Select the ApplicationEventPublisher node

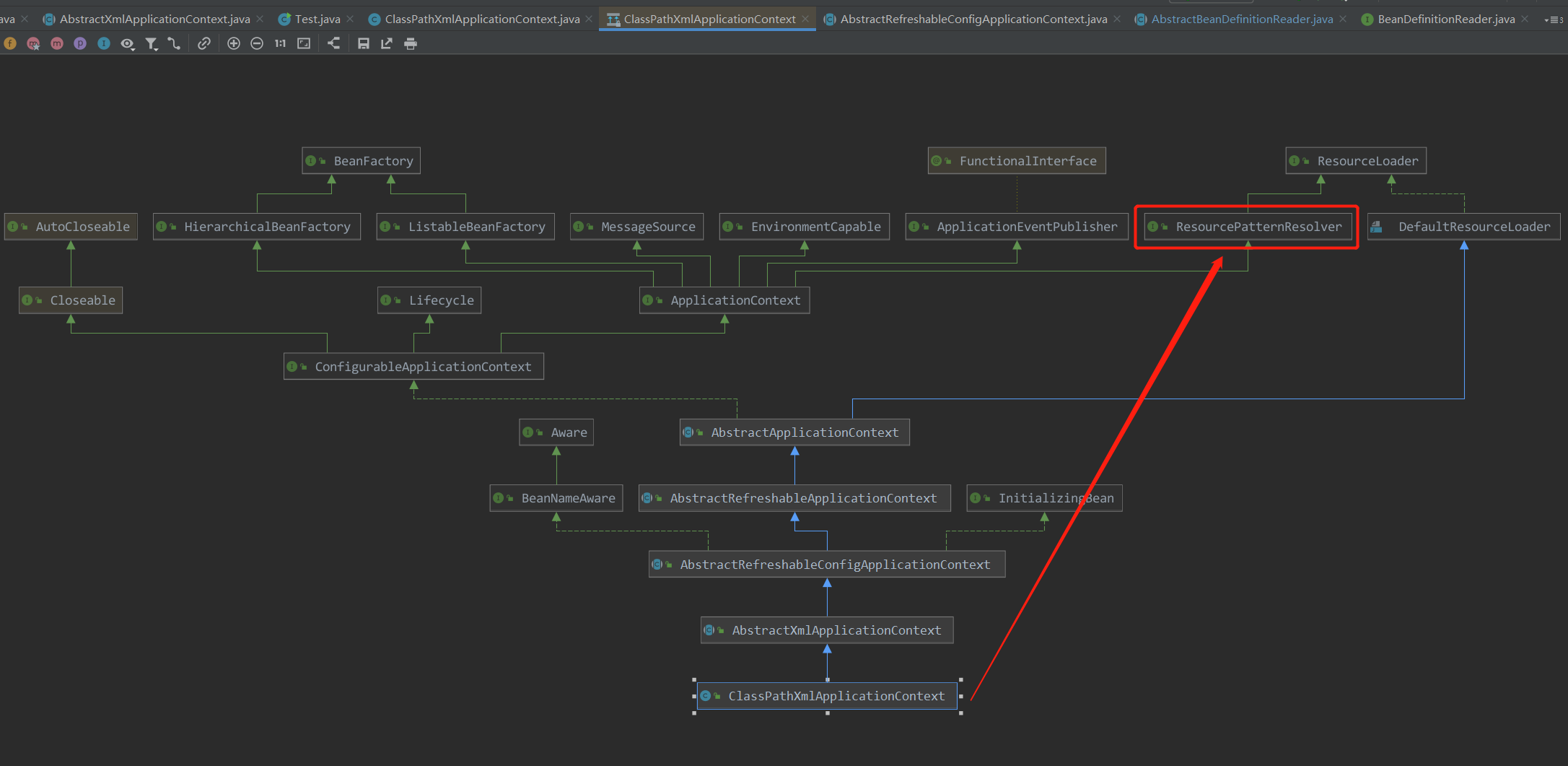(x=1017, y=227)
